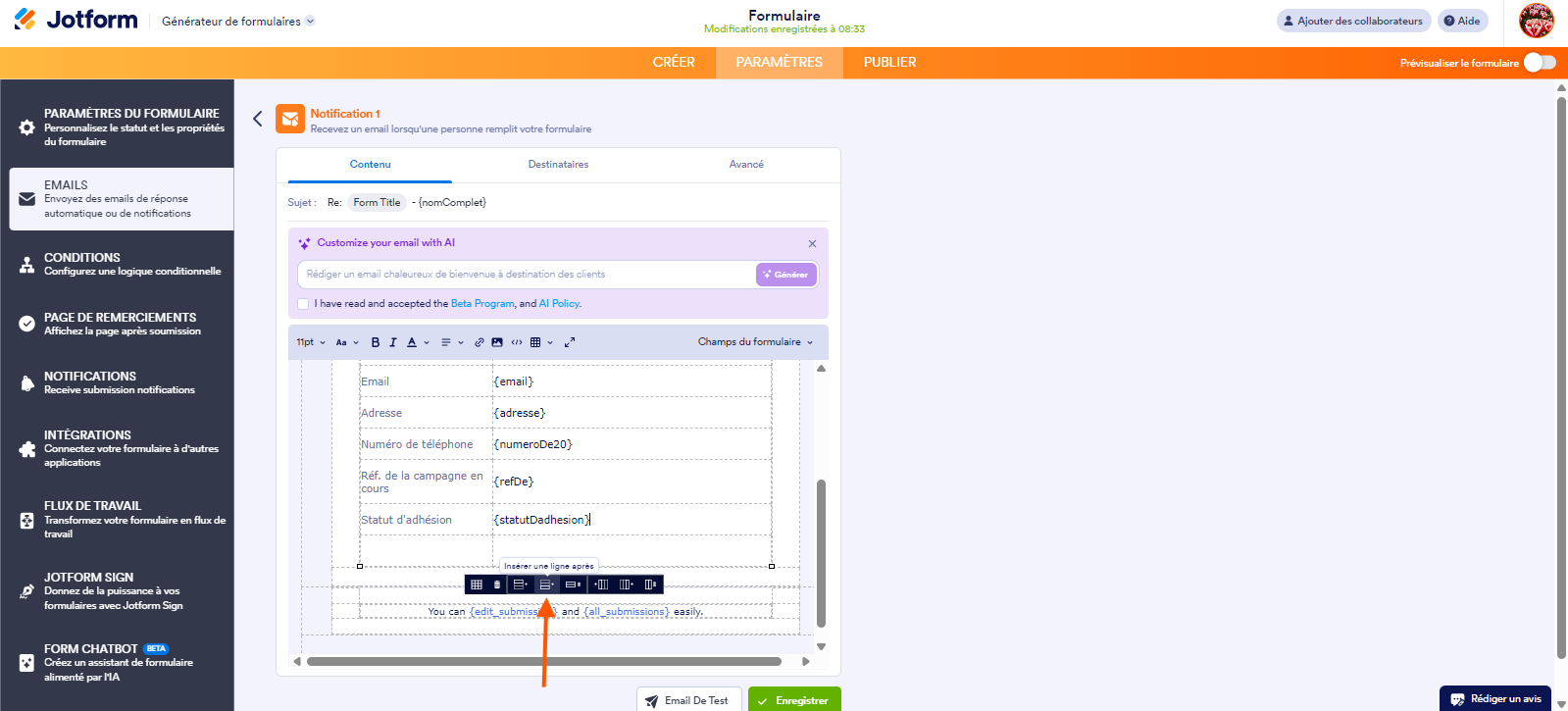Switch to the Contenu tab

[370, 164]
